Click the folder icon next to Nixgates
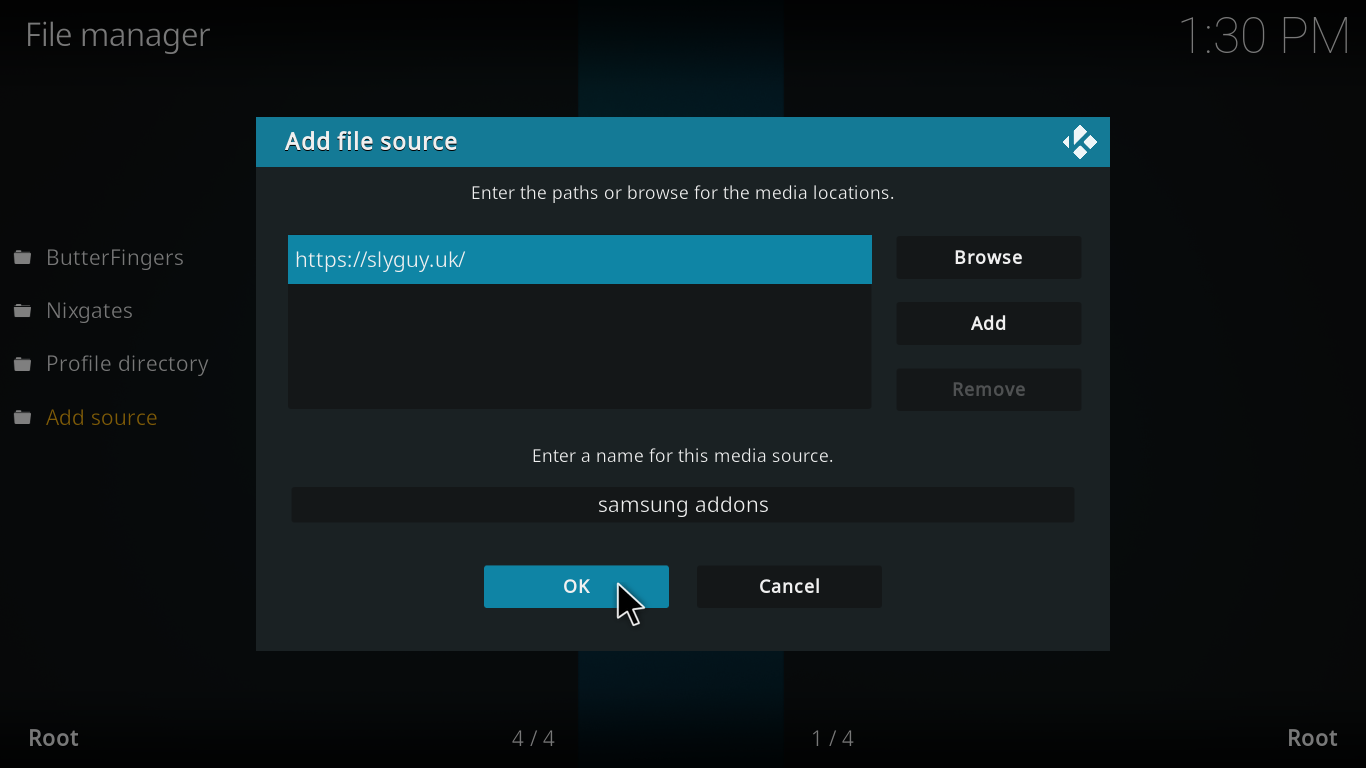The image size is (1366, 768). tap(22, 311)
